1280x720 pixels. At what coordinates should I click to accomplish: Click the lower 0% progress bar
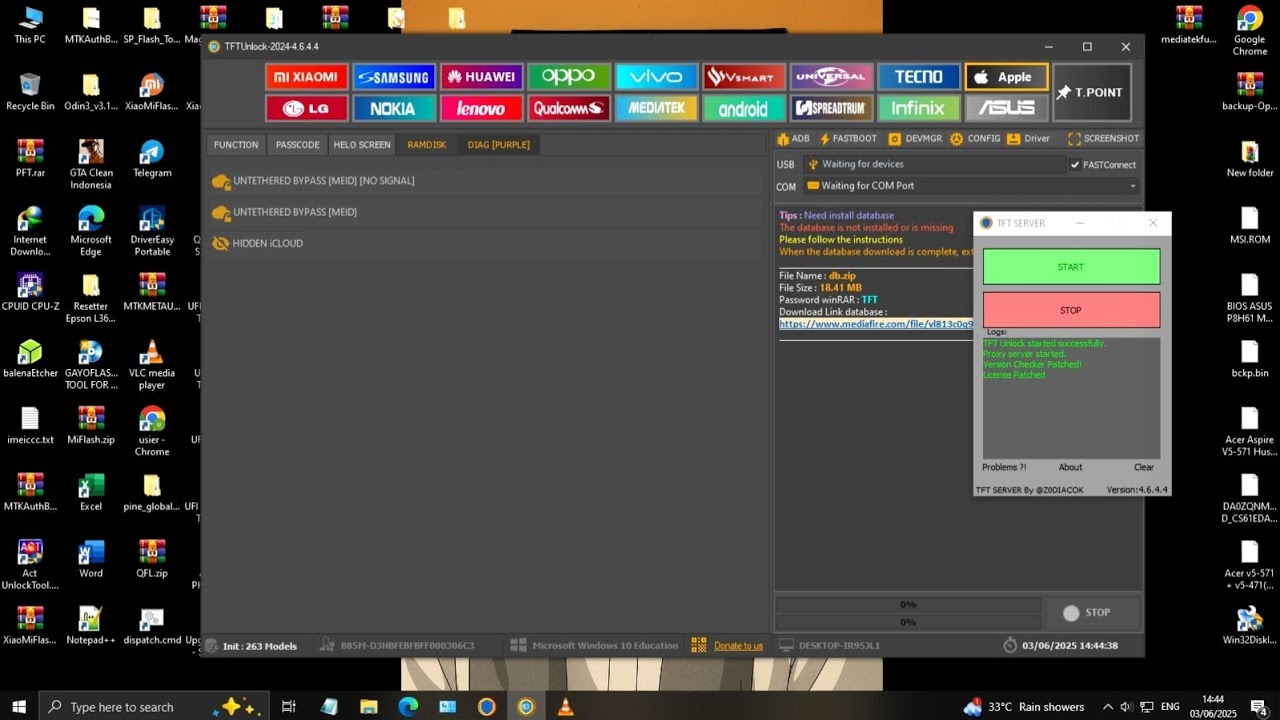[908, 622]
